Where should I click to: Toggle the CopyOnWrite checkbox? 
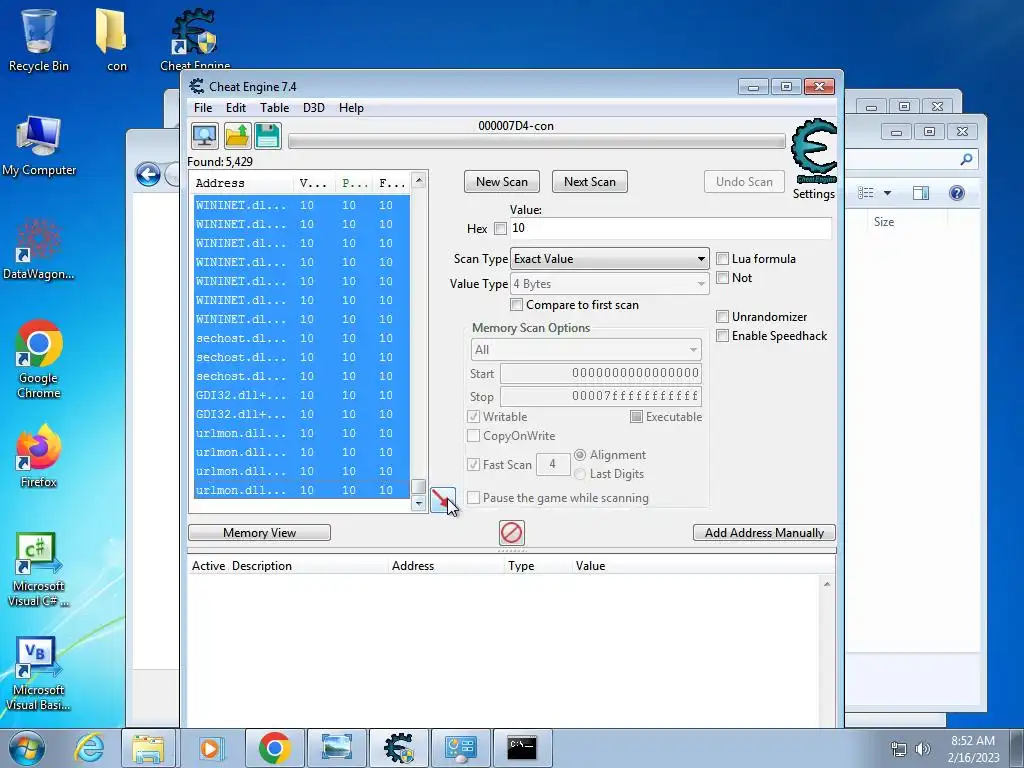[473, 436]
